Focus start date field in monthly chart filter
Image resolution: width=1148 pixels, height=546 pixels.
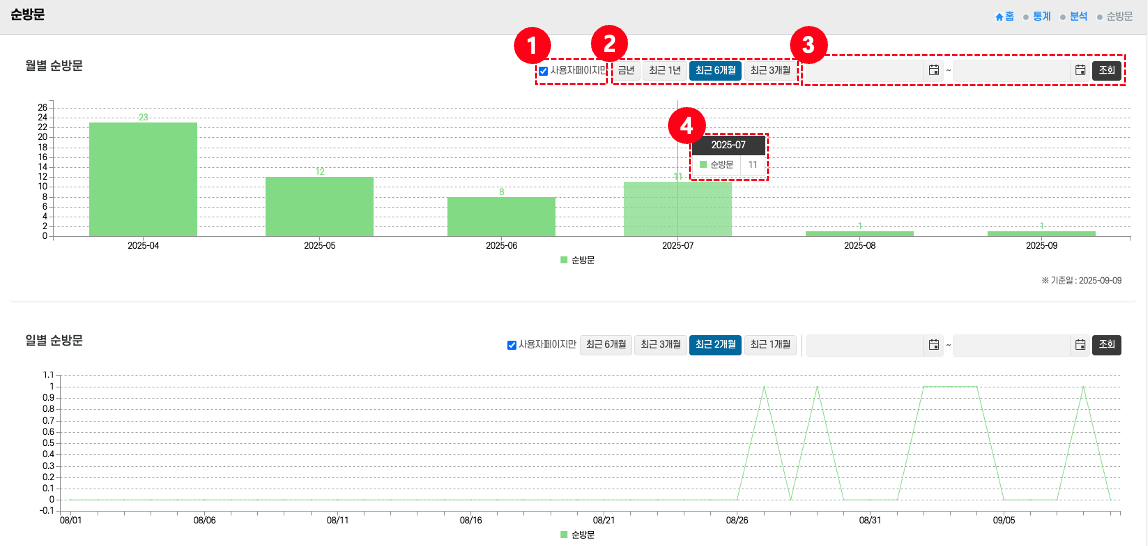[865, 70]
